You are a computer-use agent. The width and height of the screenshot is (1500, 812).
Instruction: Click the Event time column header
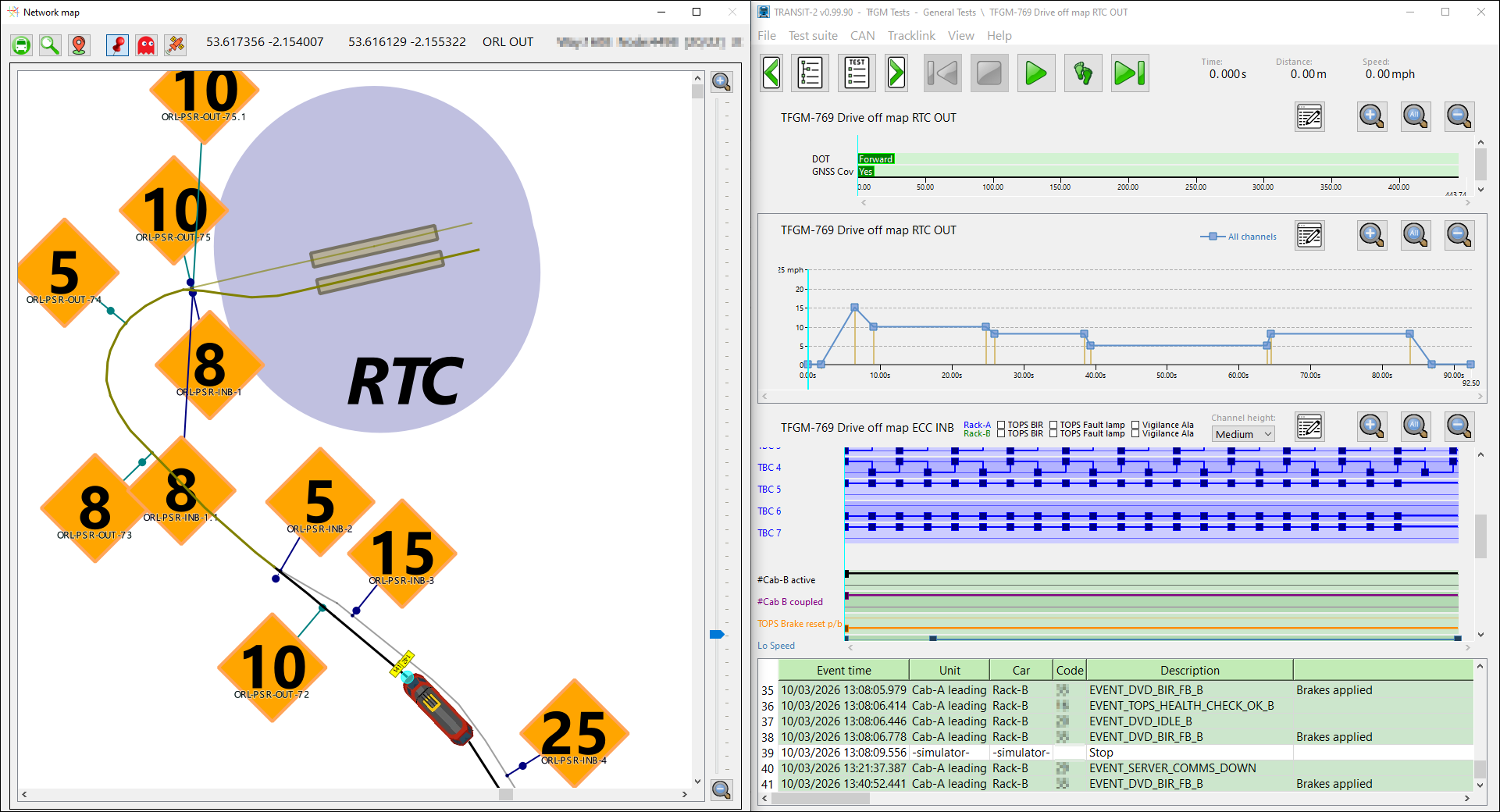(x=843, y=670)
